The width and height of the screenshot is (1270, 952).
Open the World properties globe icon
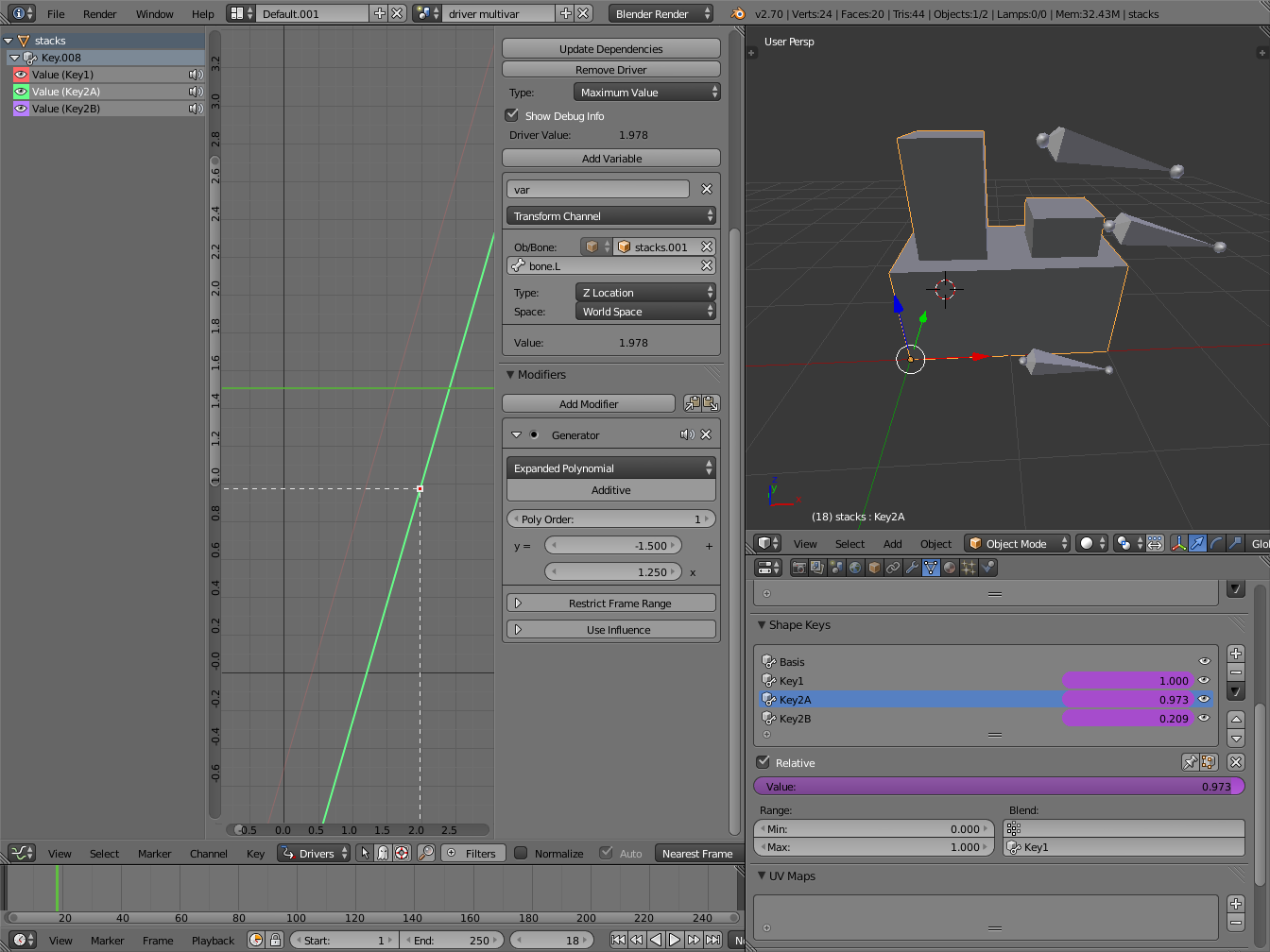coord(855,568)
